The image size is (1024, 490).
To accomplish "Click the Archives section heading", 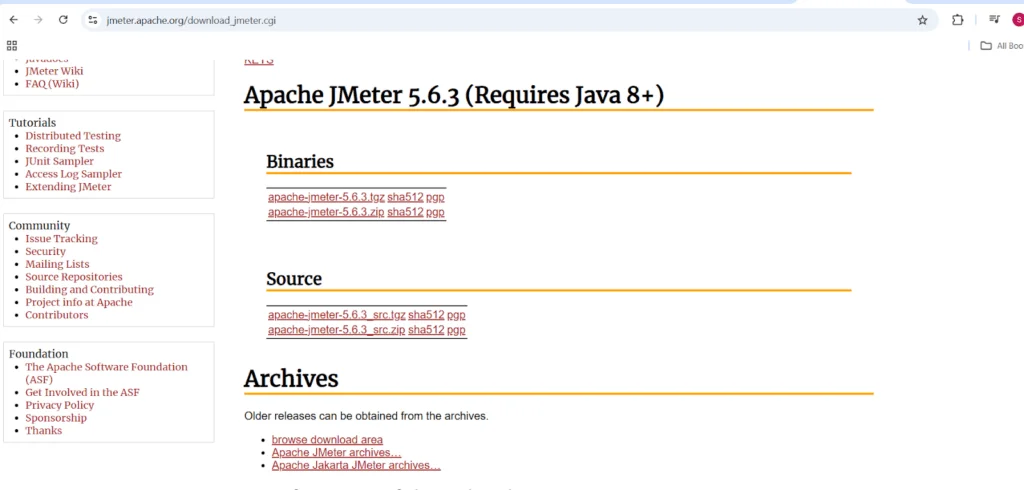I will coord(291,378).
